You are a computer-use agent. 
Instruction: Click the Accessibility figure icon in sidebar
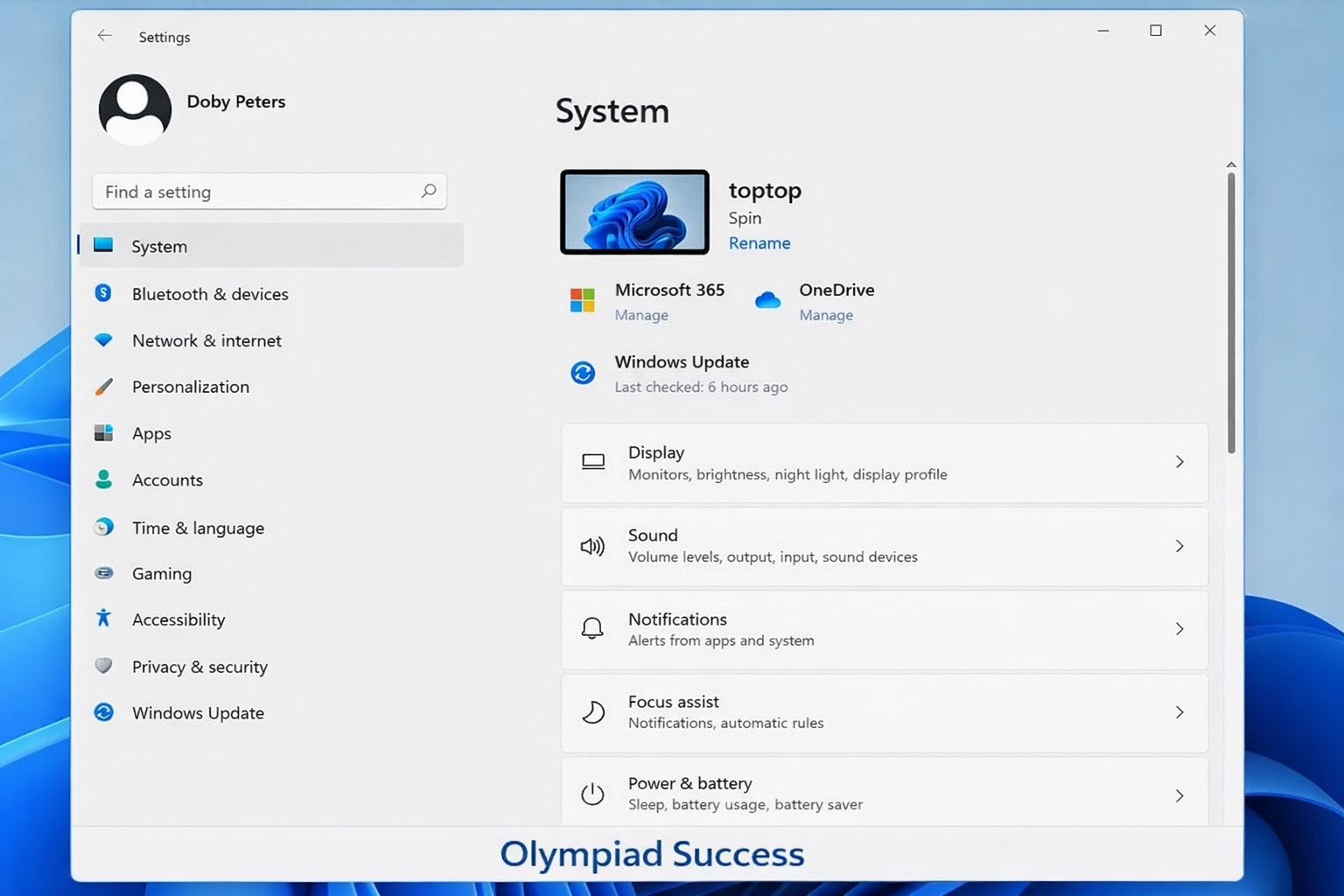coord(103,619)
